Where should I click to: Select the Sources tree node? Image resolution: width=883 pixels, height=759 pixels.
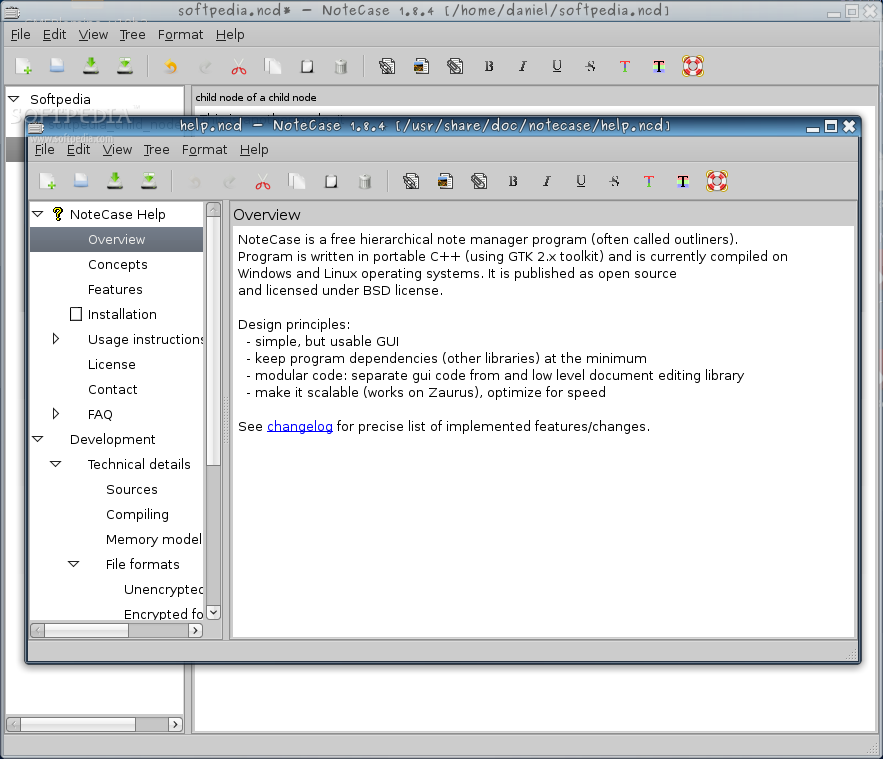click(x=132, y=489)
